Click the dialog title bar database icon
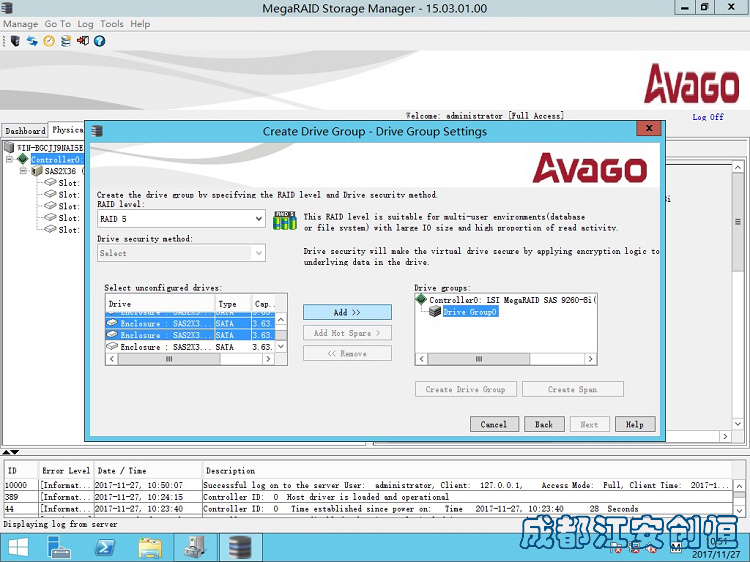750x562 pixels. pyautogui.click(x=97, y=131)
